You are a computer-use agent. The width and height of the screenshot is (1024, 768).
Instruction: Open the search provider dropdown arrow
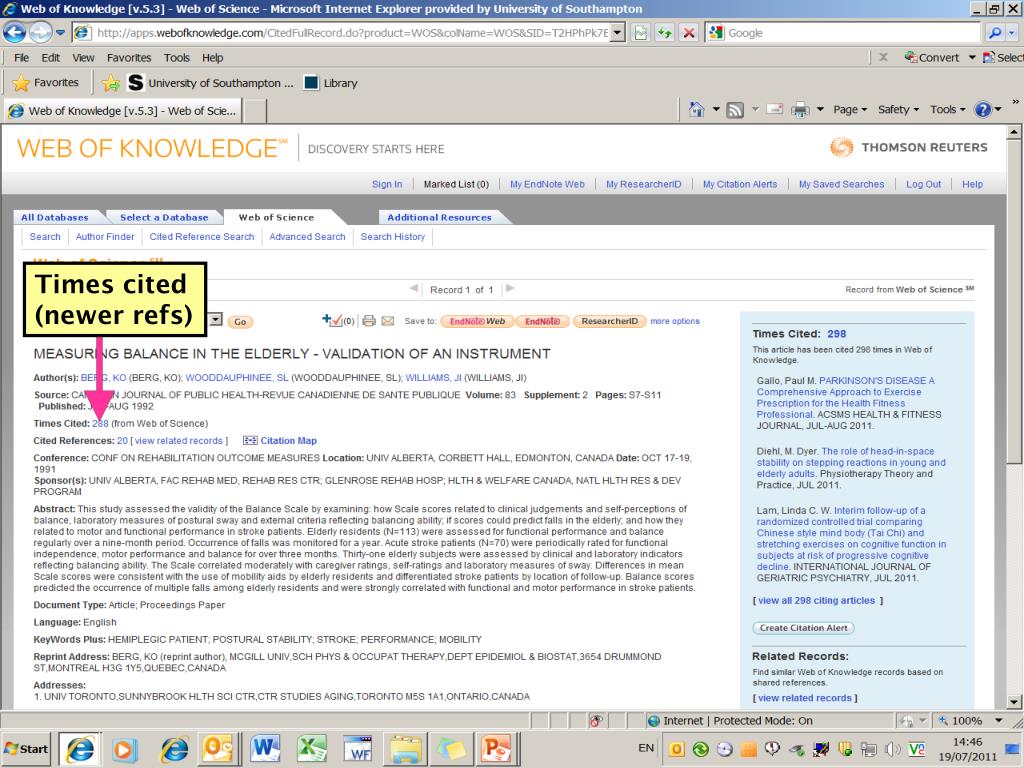coord(1012,33)
